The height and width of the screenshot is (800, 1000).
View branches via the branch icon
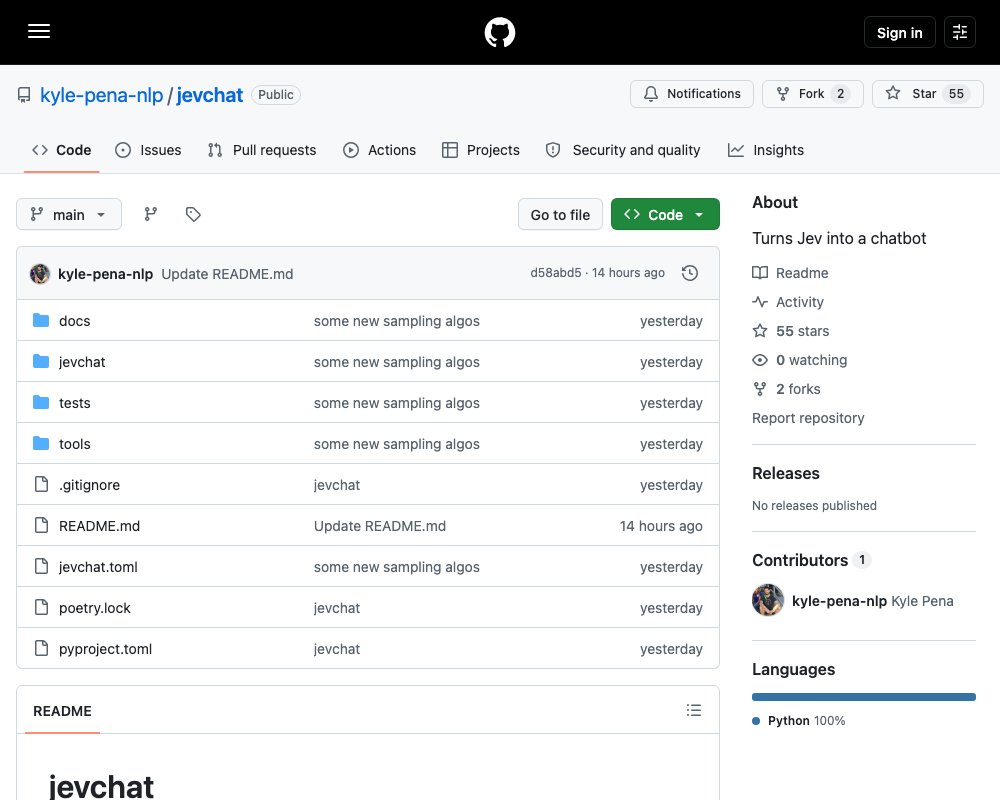click(151, 214)
